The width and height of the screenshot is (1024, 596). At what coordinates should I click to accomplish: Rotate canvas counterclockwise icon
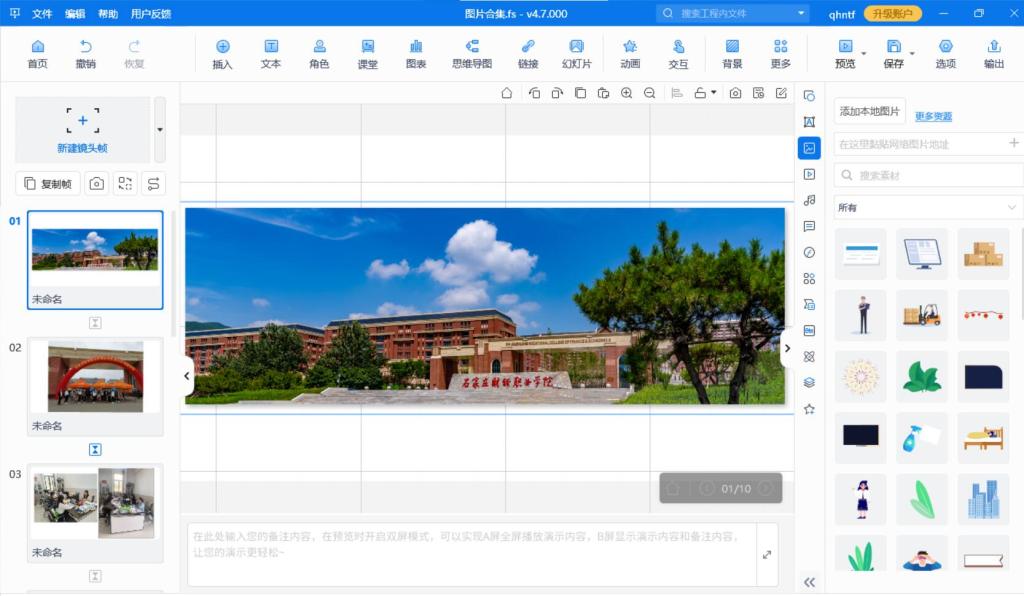534,93
